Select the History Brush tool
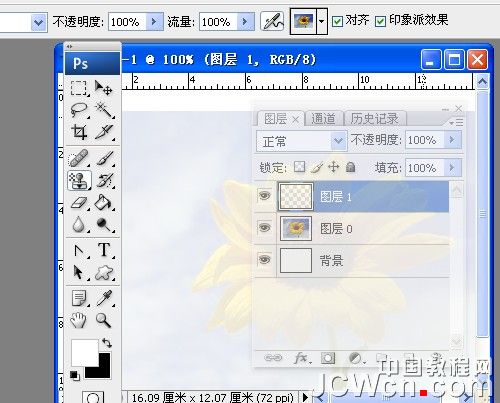 (104, 180)
